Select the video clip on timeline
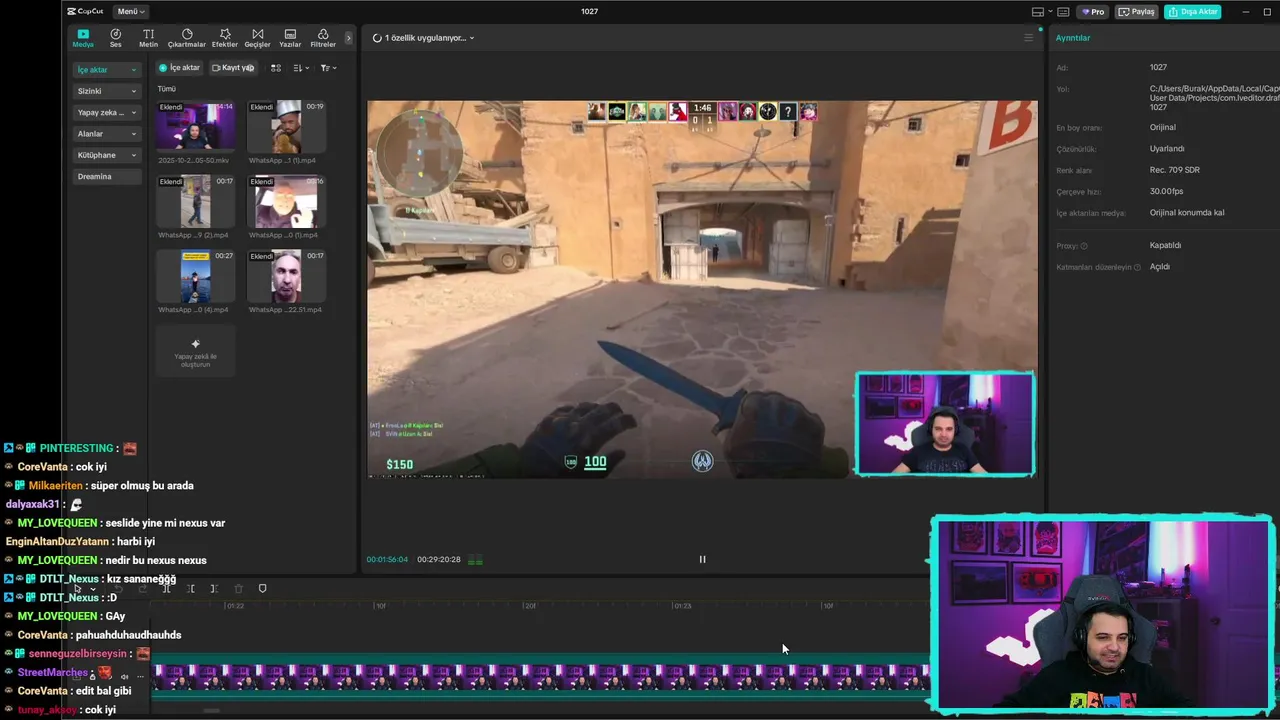 (541, 677)
